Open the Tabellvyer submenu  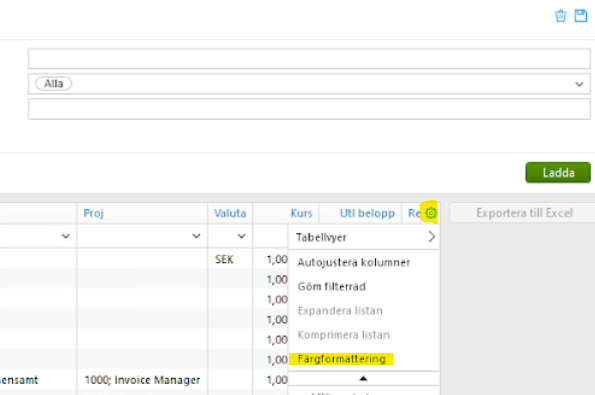(x=364, y=237)
